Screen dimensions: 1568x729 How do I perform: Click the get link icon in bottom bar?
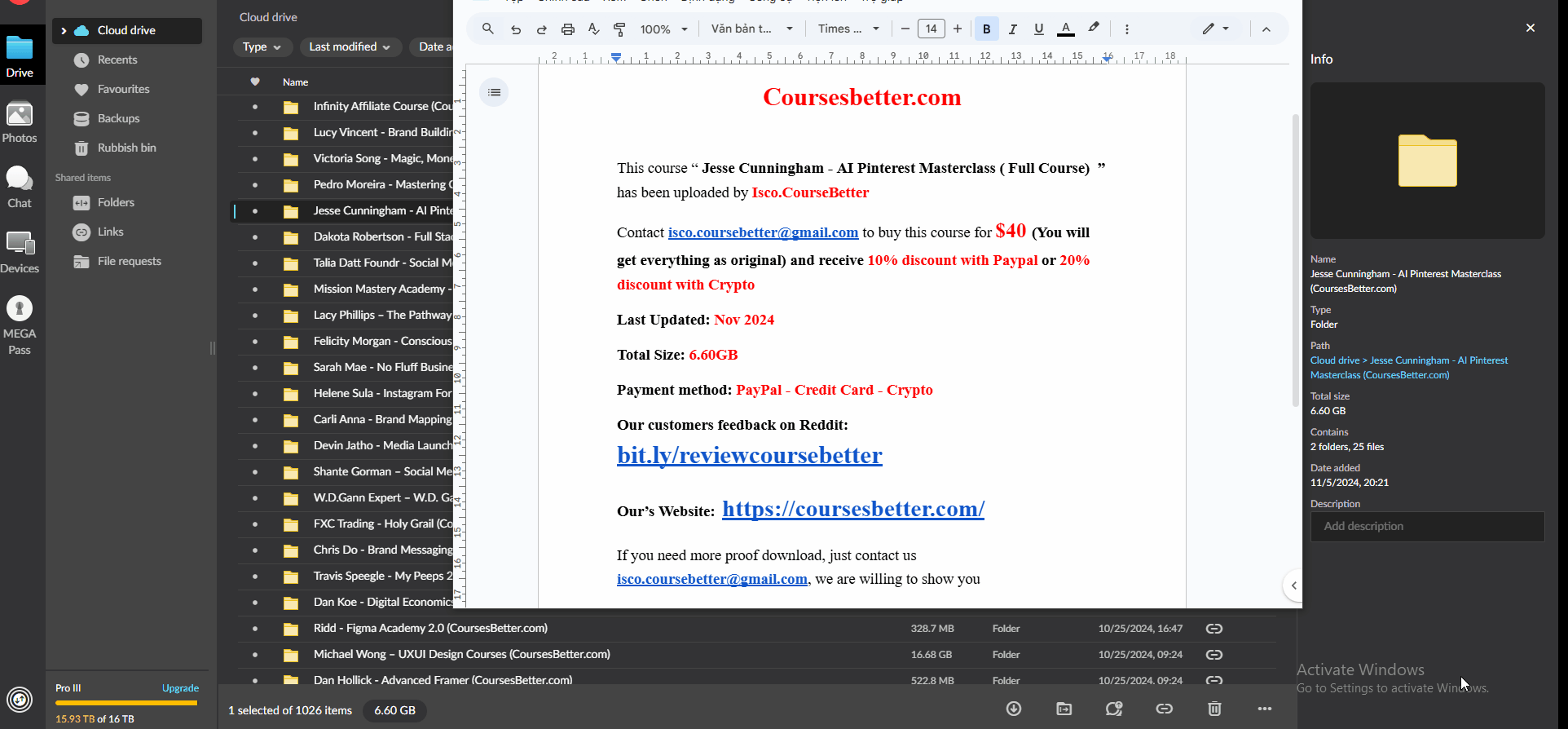1165,709
